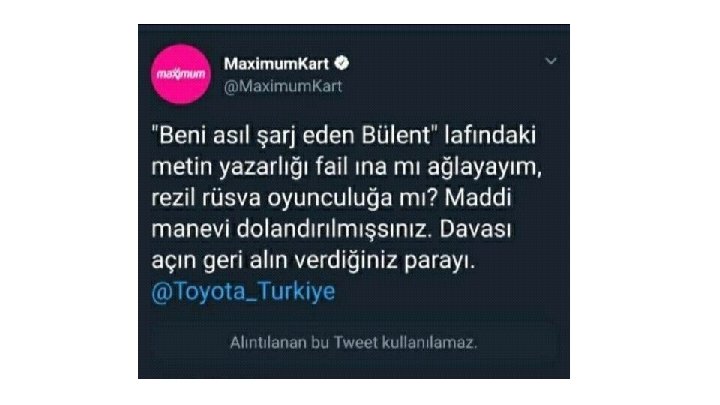Open the @Toyota_Turkiye mention link
Viewport: 720px width, 405px height.
point(243,291)
